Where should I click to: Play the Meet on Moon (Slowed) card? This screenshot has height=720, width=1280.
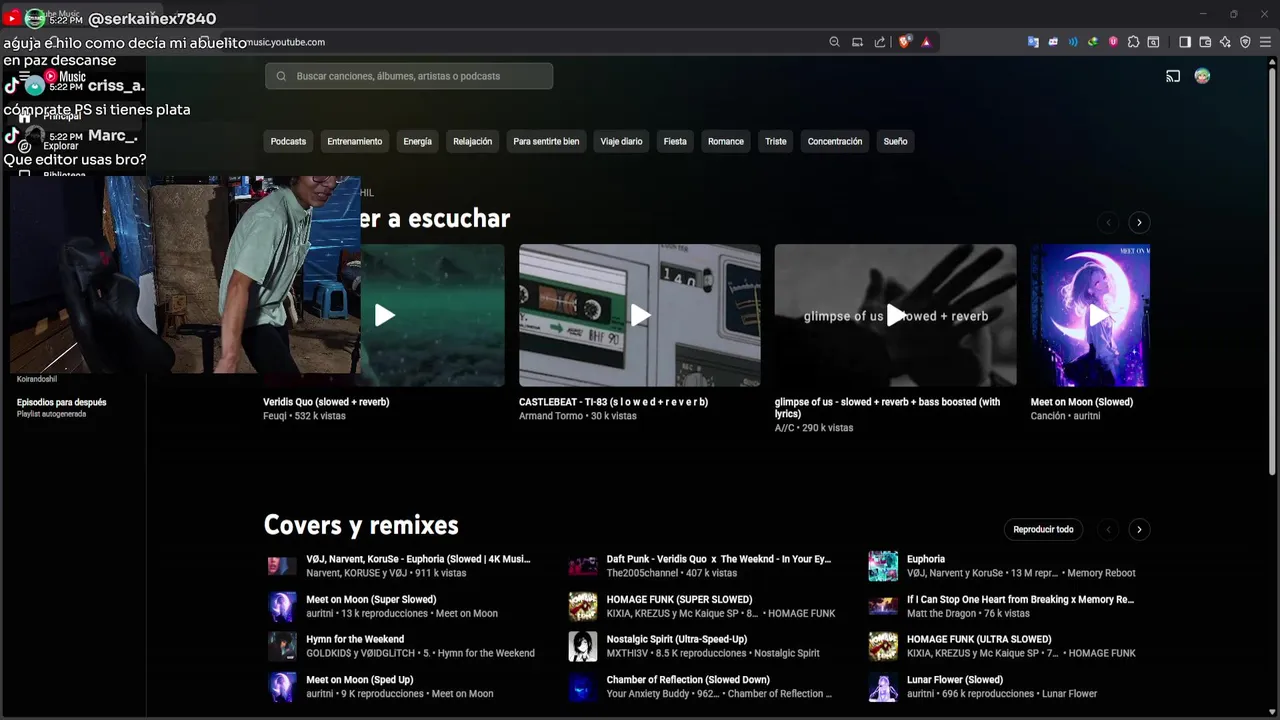(1090, 315)
